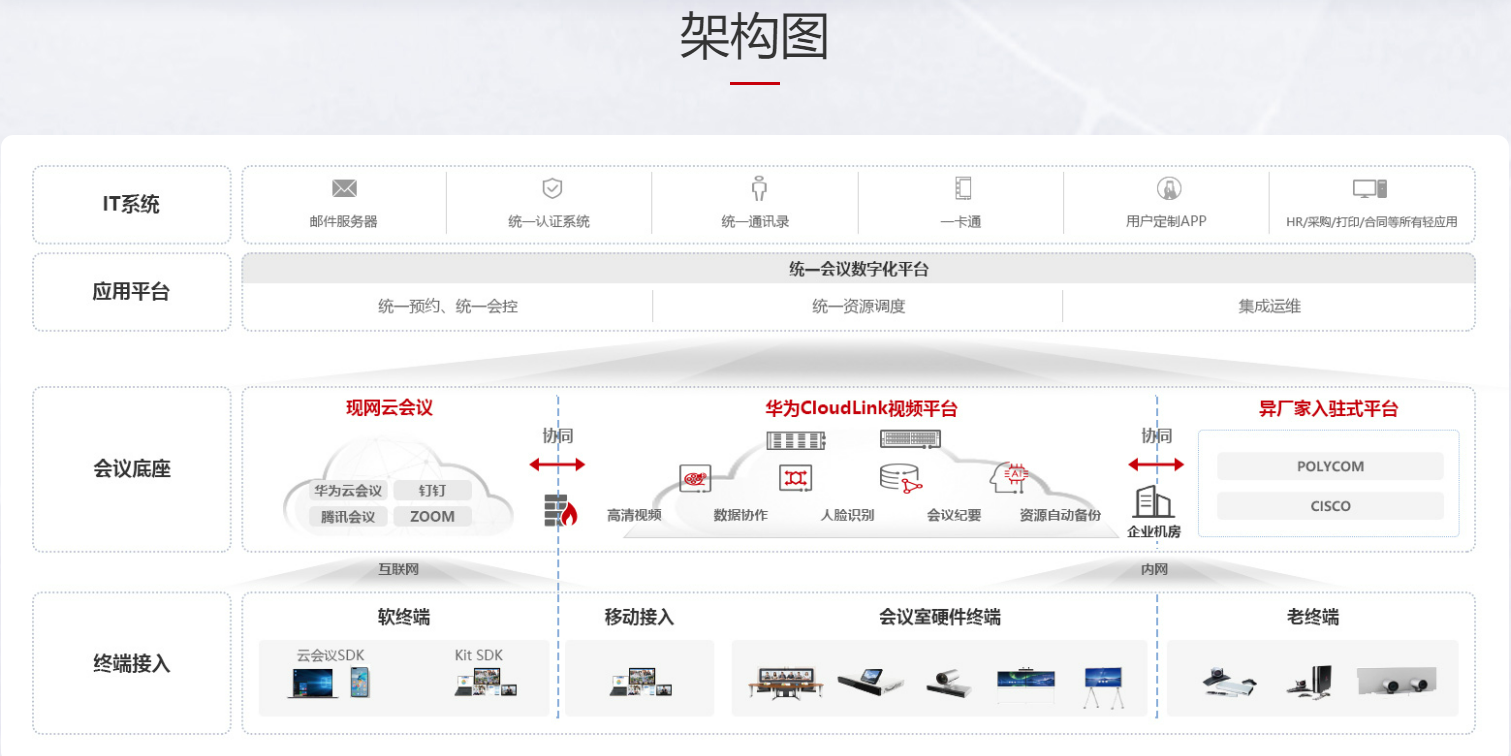Click the AI head chip icon
The width and height of the screenshot is (1511, 756).
pos(1010,478)
